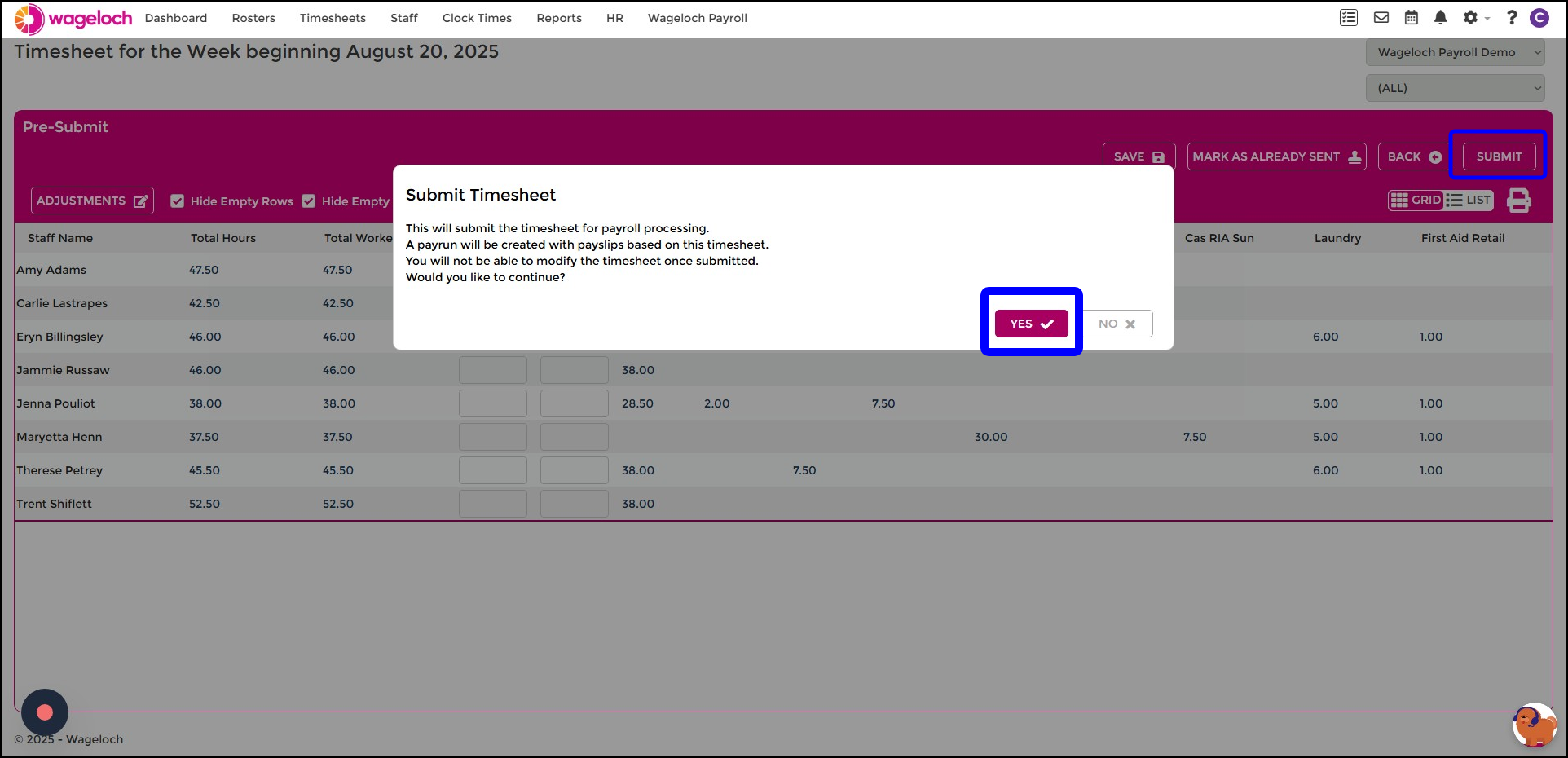Click the printer icon
Viewport: 1568px width, 758px height.
[1519, 201]
